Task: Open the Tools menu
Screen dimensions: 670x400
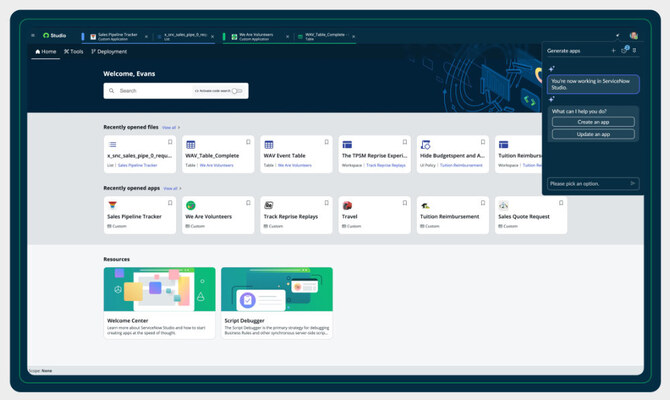Action: [x=74, y=51]
